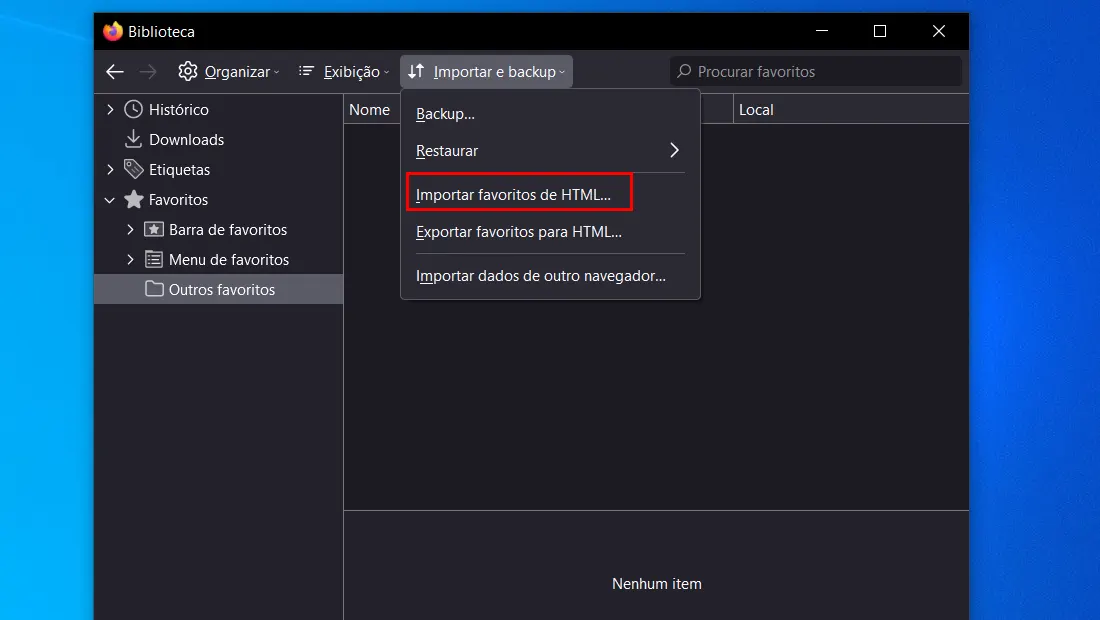
Task: Select Outros favoritos folder row
Action: [x=219, y=289]
